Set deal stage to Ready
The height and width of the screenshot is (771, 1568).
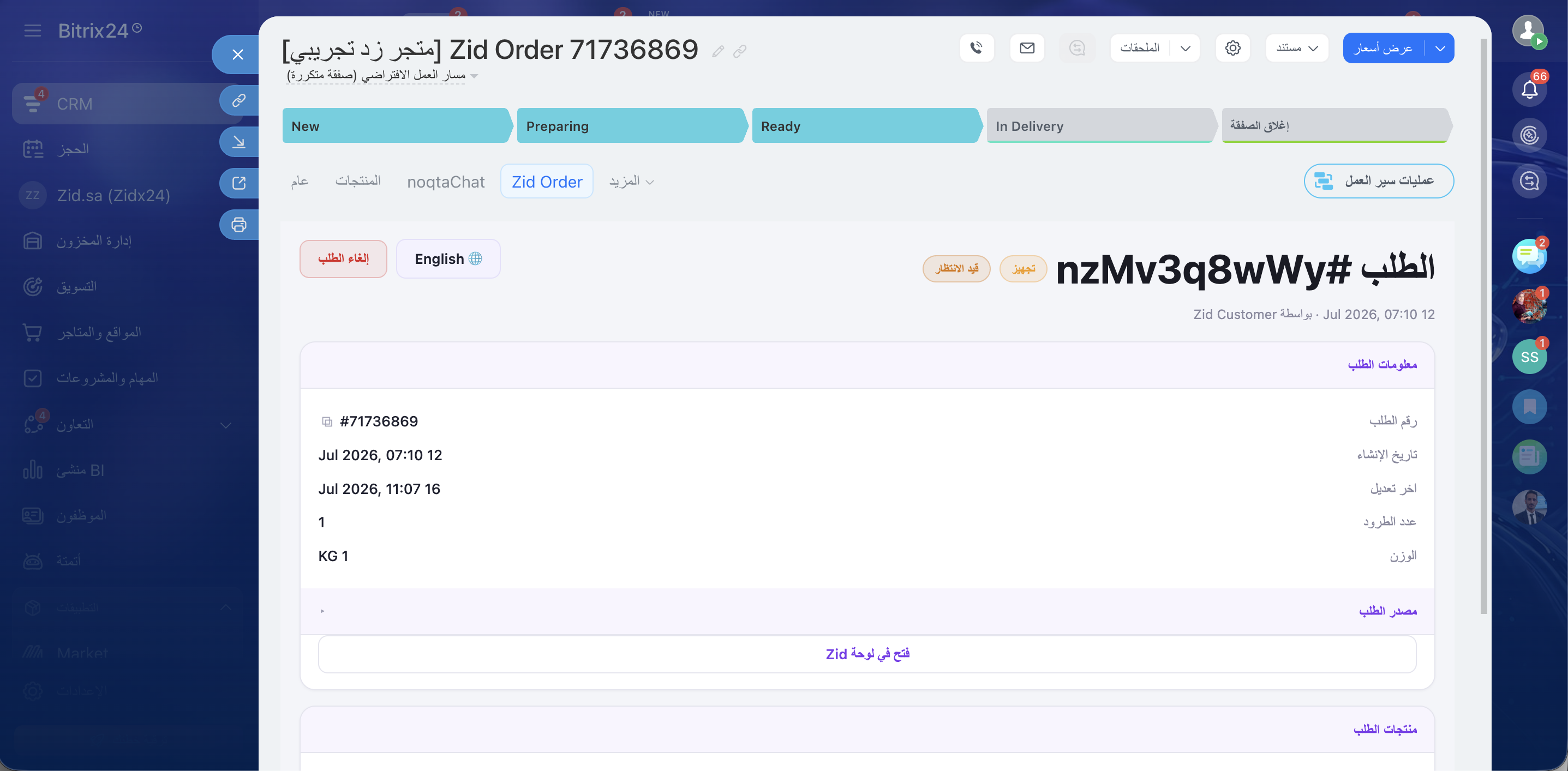pyautogui.click(x=867, y=126)
